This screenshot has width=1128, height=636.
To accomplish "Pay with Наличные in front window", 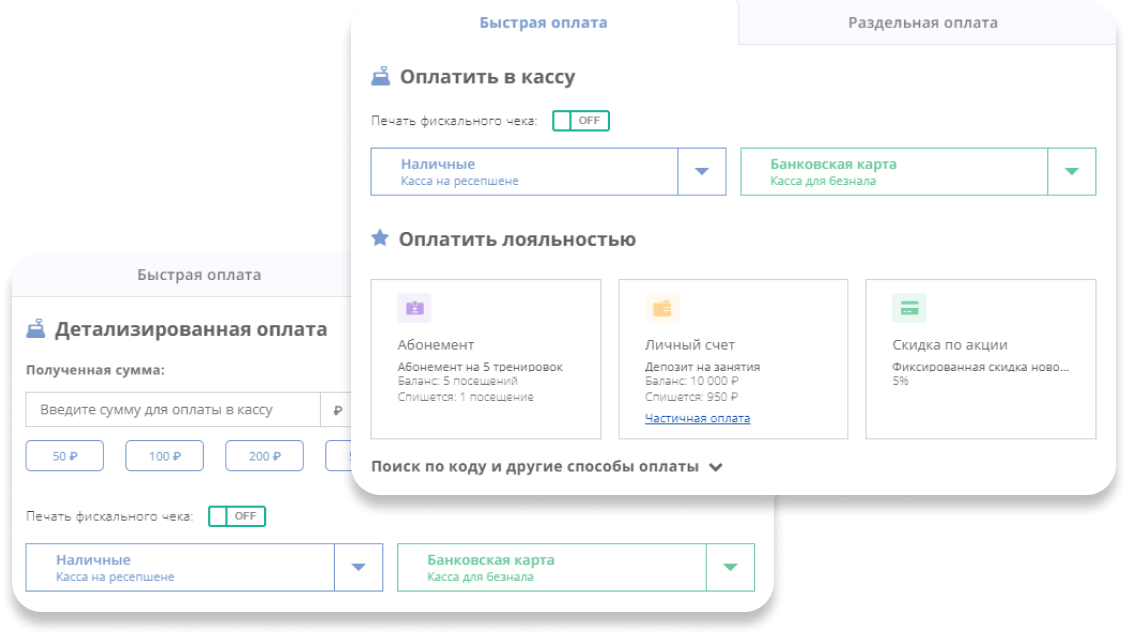I will point(524,171).
